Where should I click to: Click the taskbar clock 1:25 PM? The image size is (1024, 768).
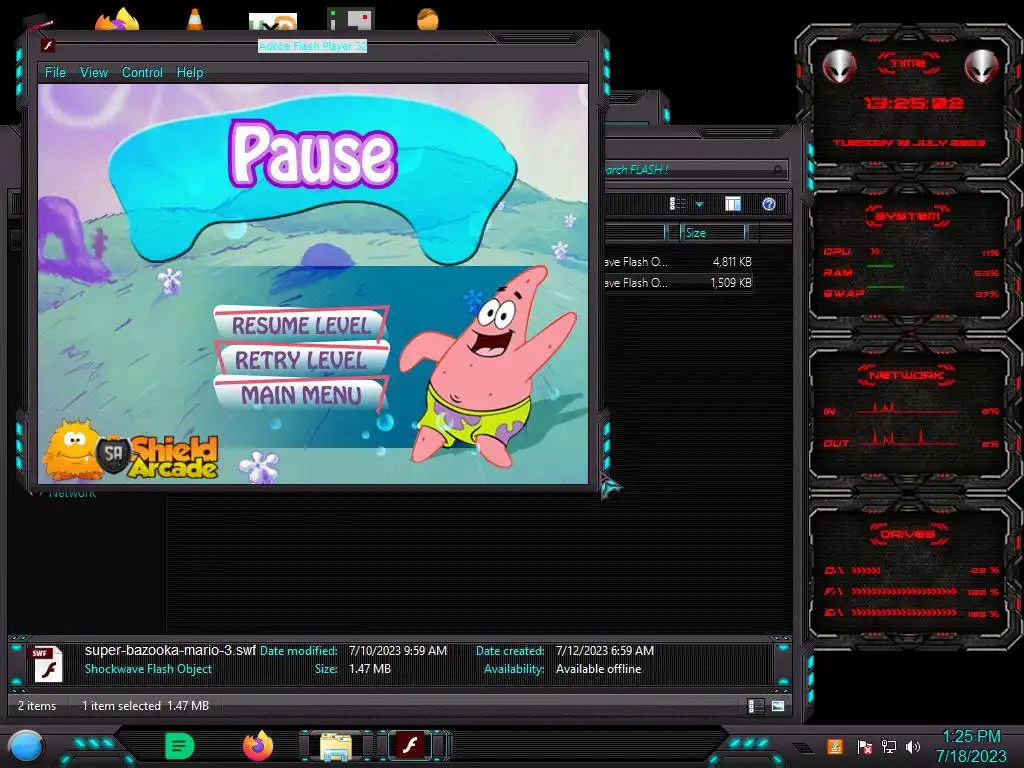[972, 737]
